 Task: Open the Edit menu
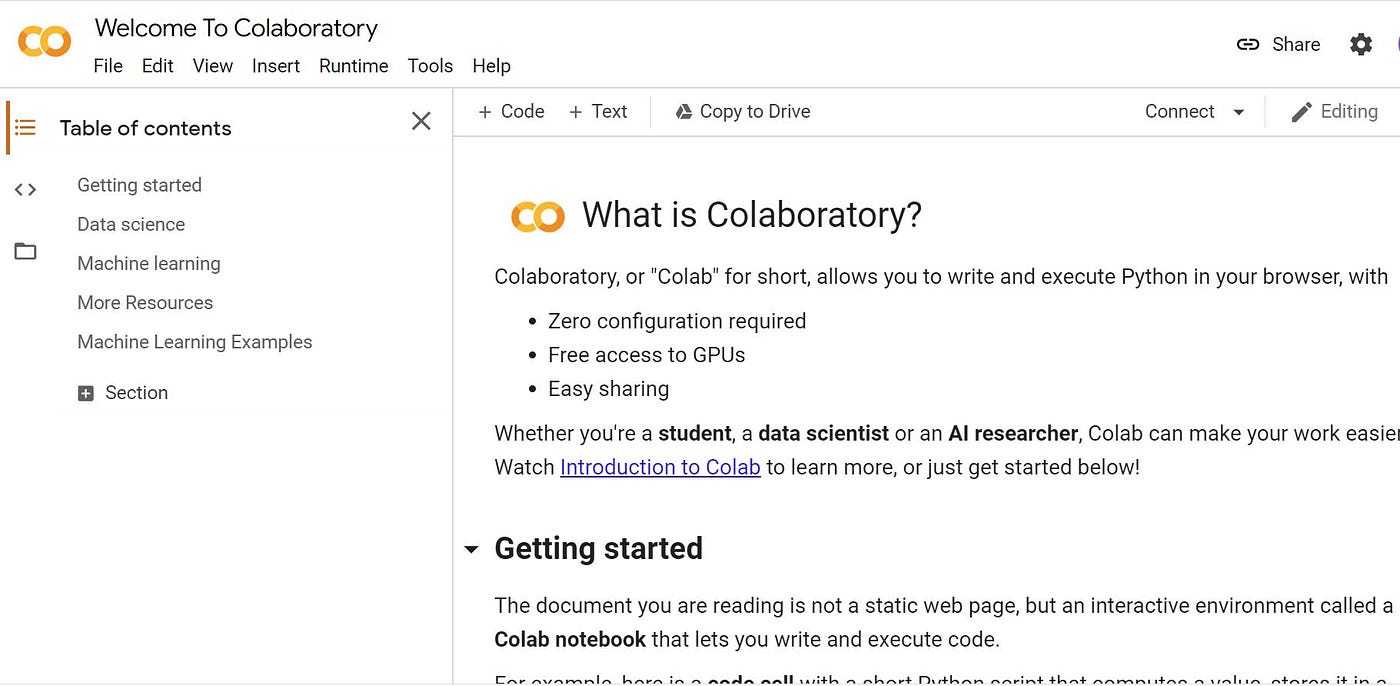pos(157,66)
